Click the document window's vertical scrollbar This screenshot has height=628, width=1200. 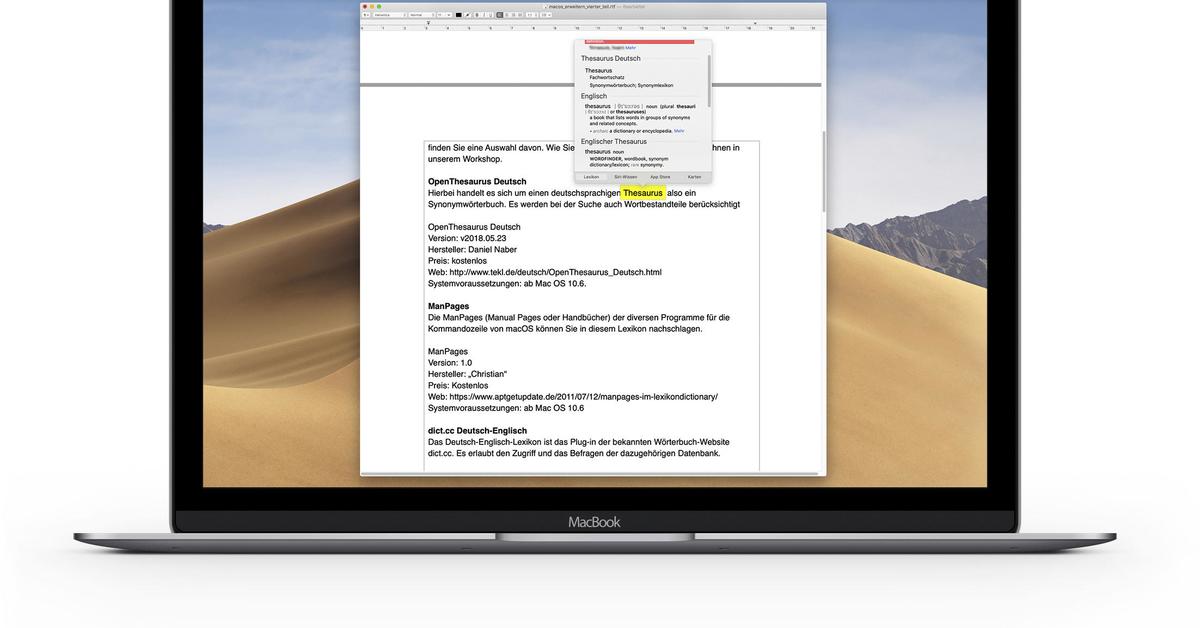(x=823, y=170)
